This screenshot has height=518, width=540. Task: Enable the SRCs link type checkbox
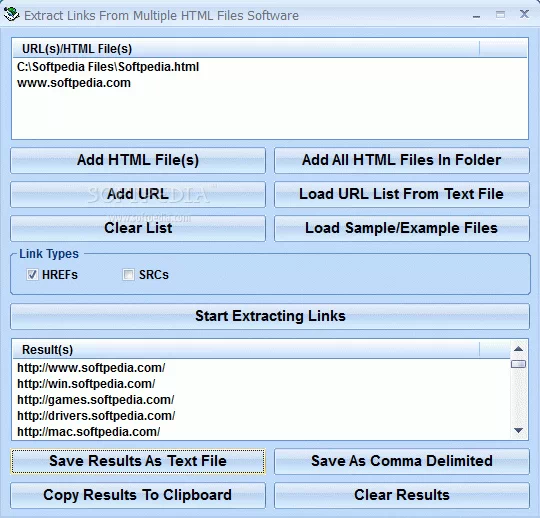click(128, 275)
